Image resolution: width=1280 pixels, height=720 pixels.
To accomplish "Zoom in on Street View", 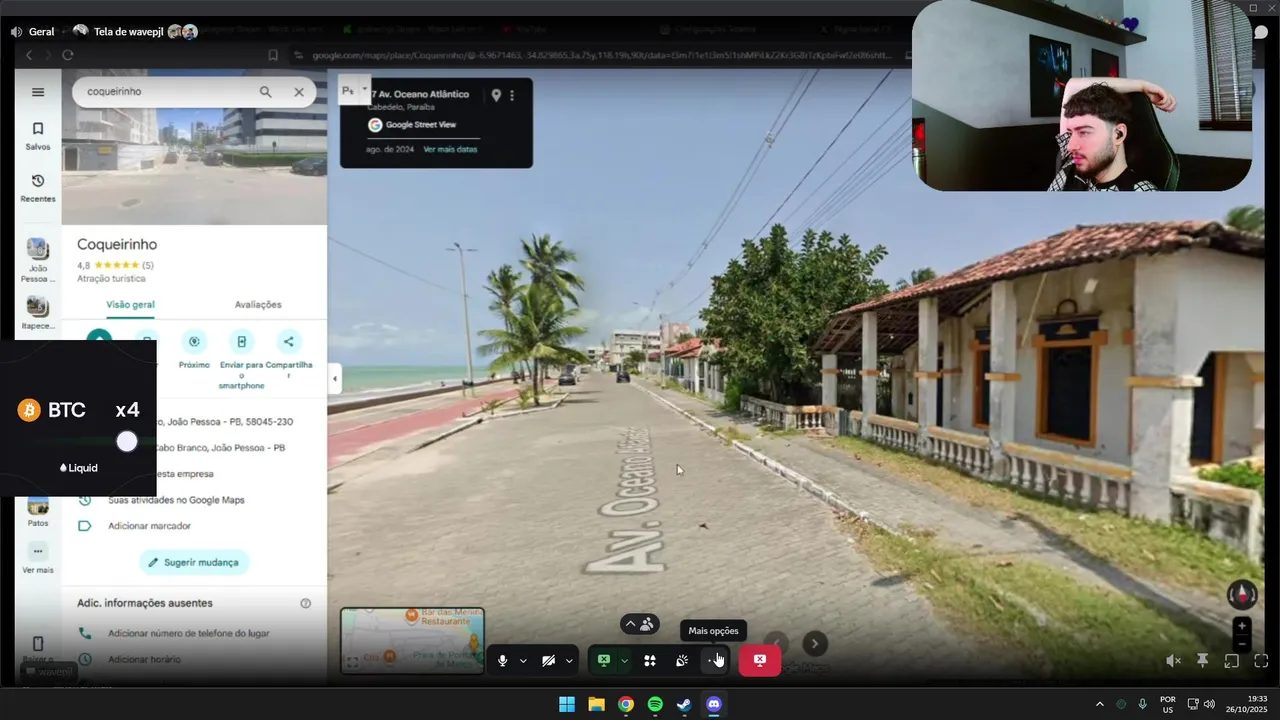I will [1242, 626].
